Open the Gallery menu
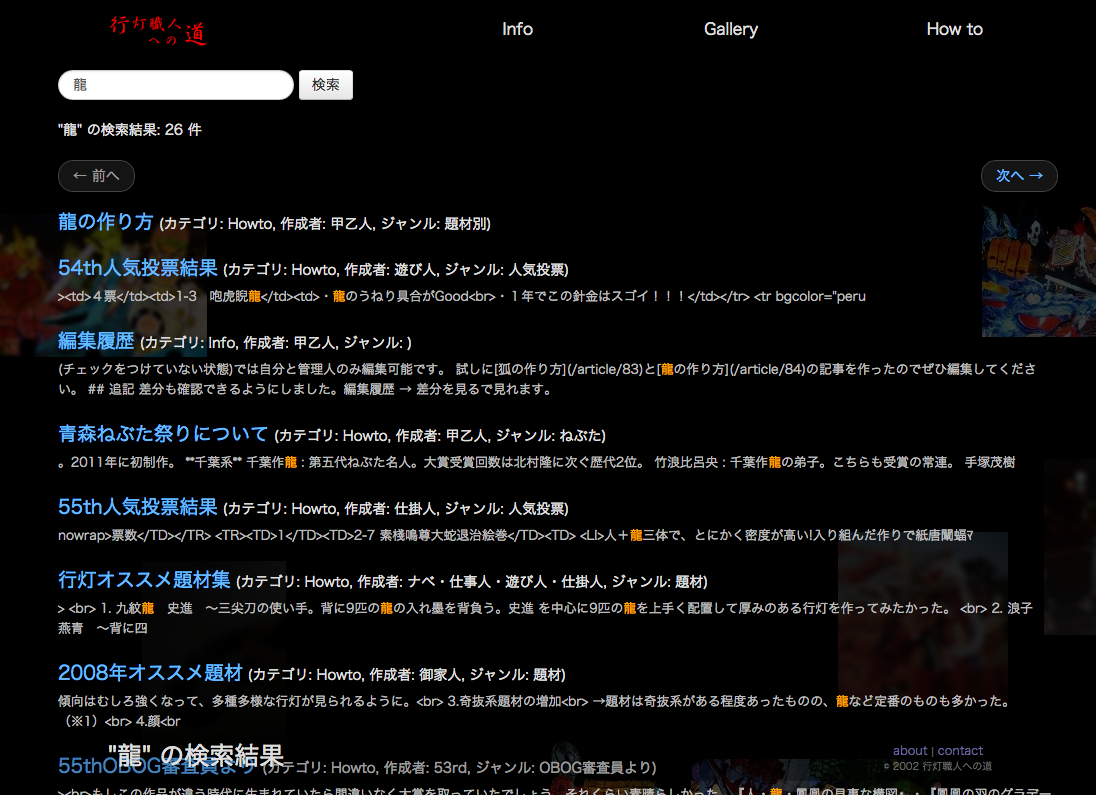1096x795 pixels. [730, 29]
